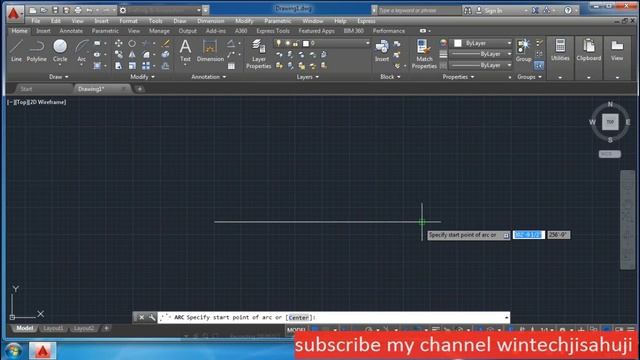Viewport: 640px width, 360px height.
Task: Open the Format menu
Action: tap(128, 21)
